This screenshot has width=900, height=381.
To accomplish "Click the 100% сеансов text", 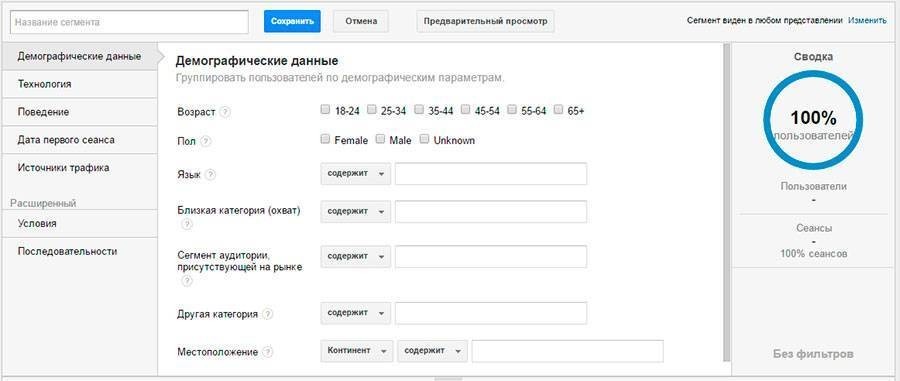I will pos(813,254).
